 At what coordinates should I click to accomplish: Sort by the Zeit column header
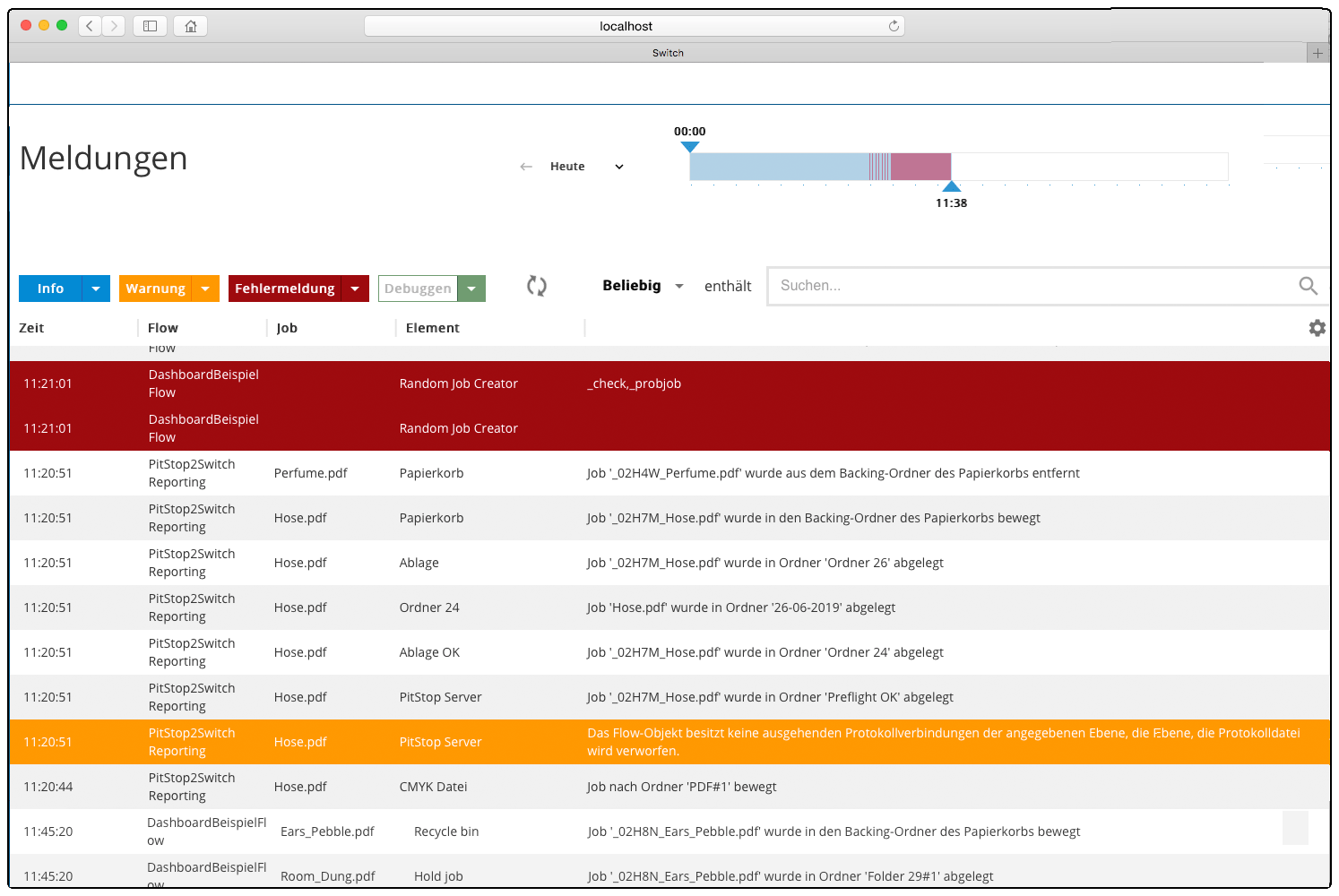[31, 328]
